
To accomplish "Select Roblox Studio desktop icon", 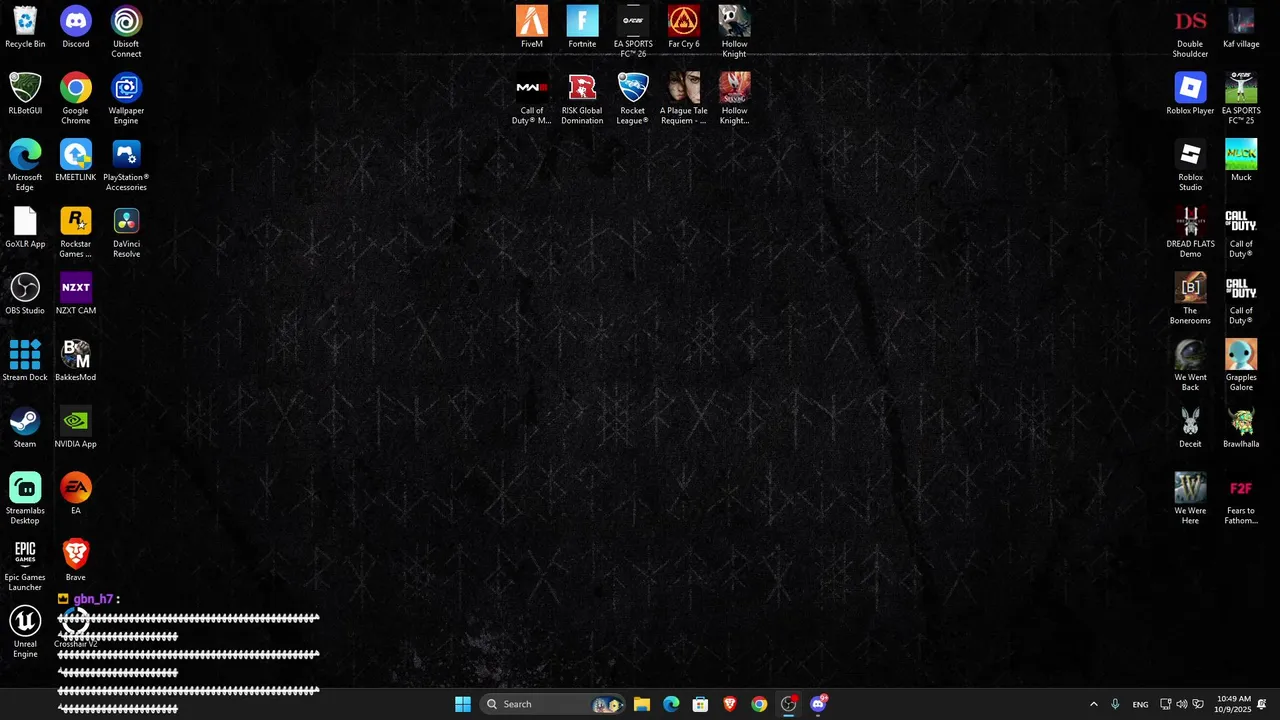I will 1190,166.
